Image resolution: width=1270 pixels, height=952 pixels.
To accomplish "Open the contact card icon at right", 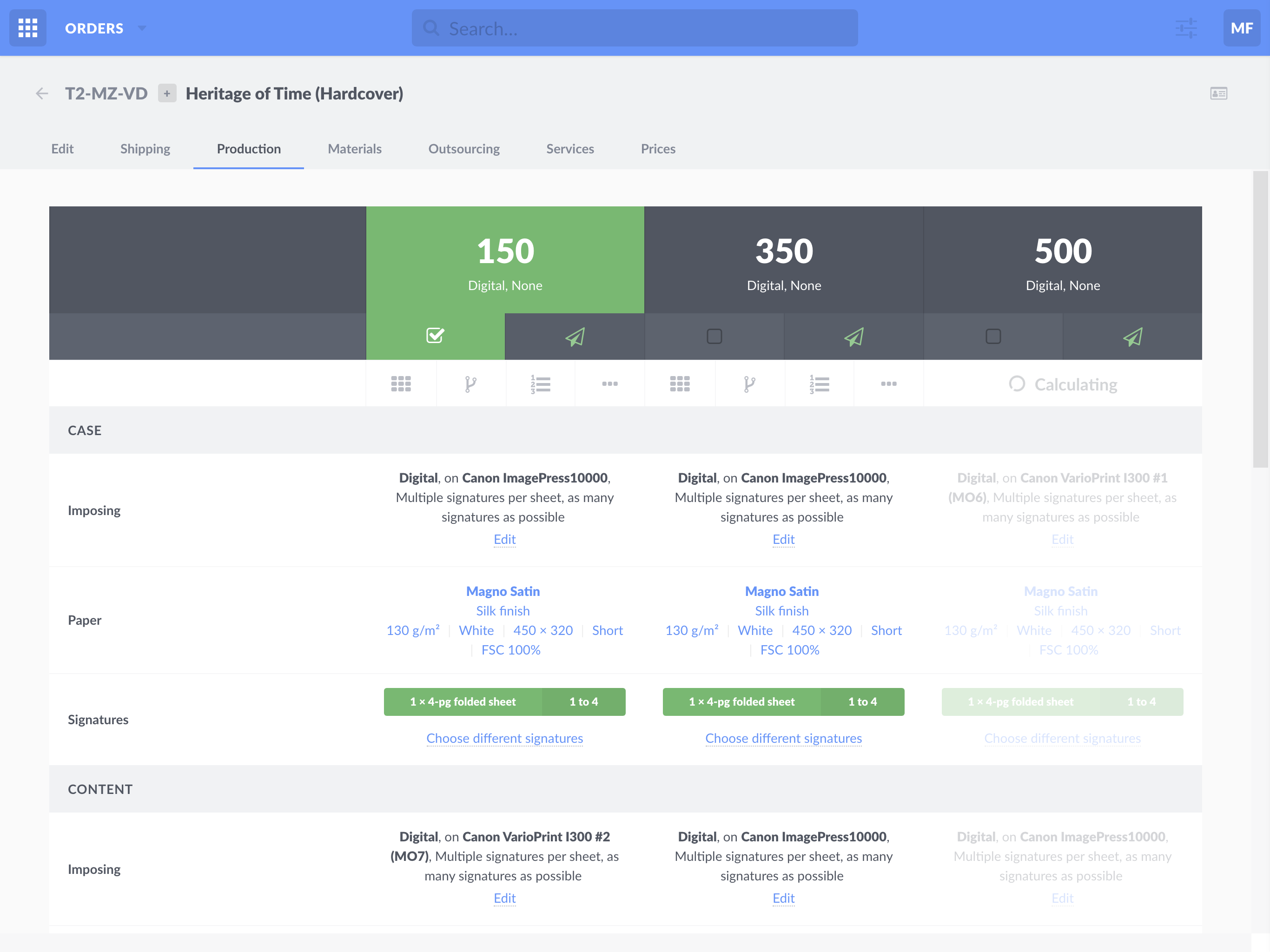I will [1218, 93].
